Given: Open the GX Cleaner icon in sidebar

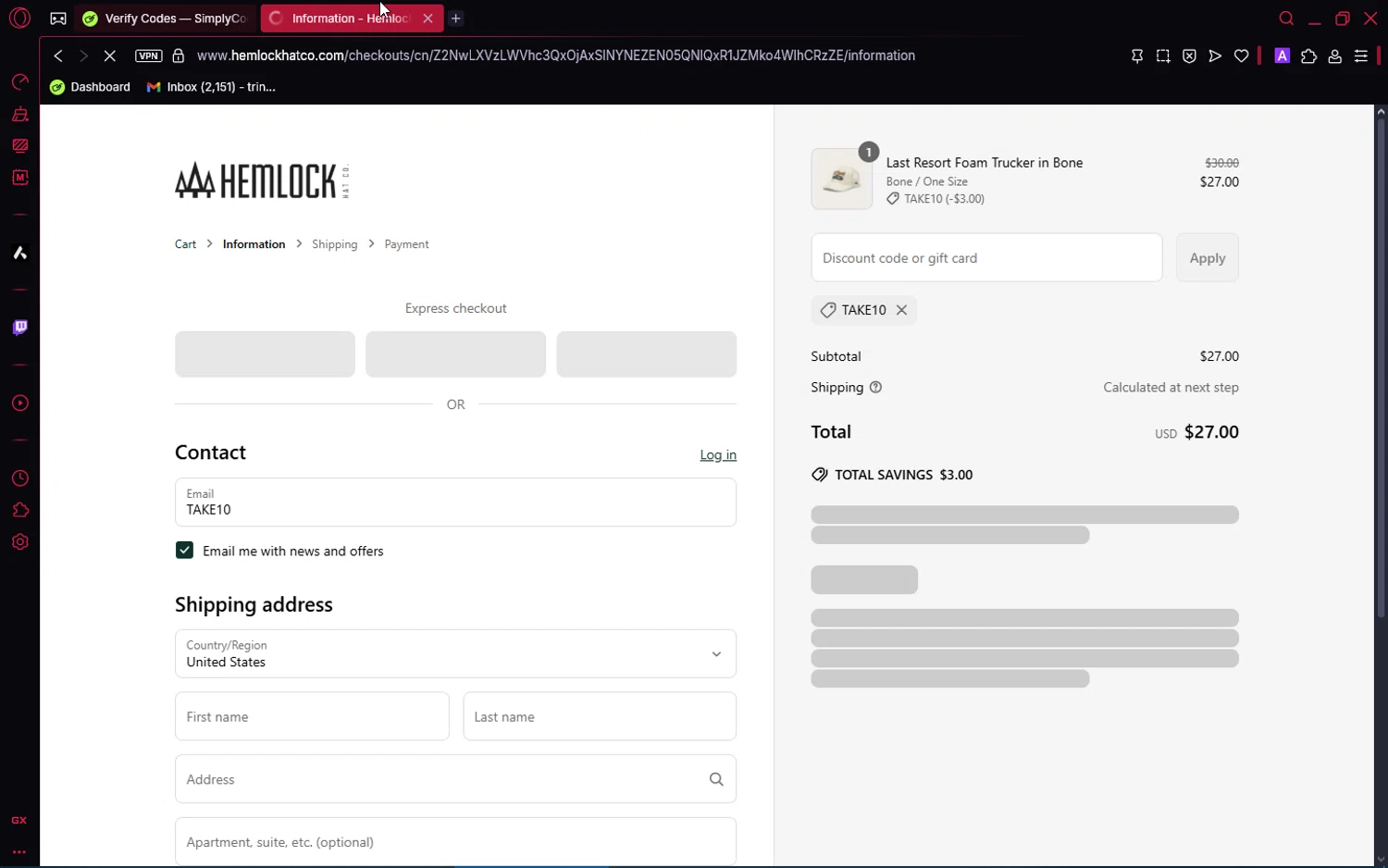Looking at the screenshot, I should tap(19, 115).
